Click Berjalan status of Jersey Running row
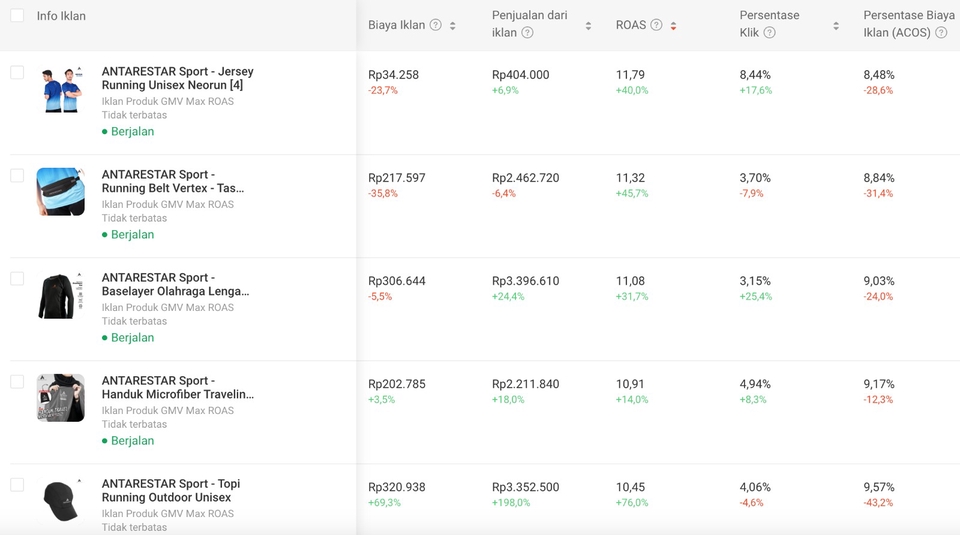Image resolution: width=960 pixels, height=535 pixels. pos(128,132)
